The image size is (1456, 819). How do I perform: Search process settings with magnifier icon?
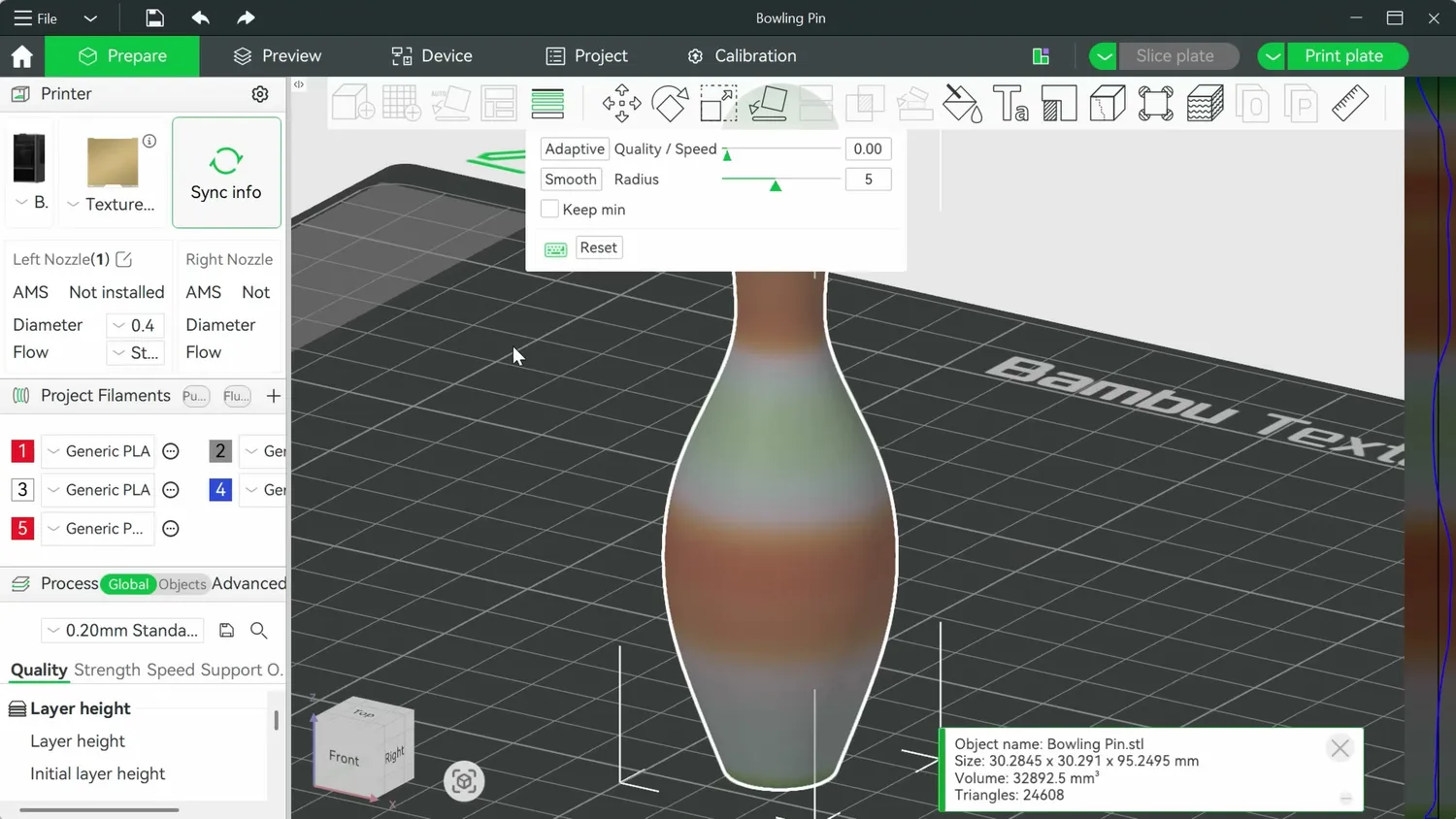(x=259, y=630)
